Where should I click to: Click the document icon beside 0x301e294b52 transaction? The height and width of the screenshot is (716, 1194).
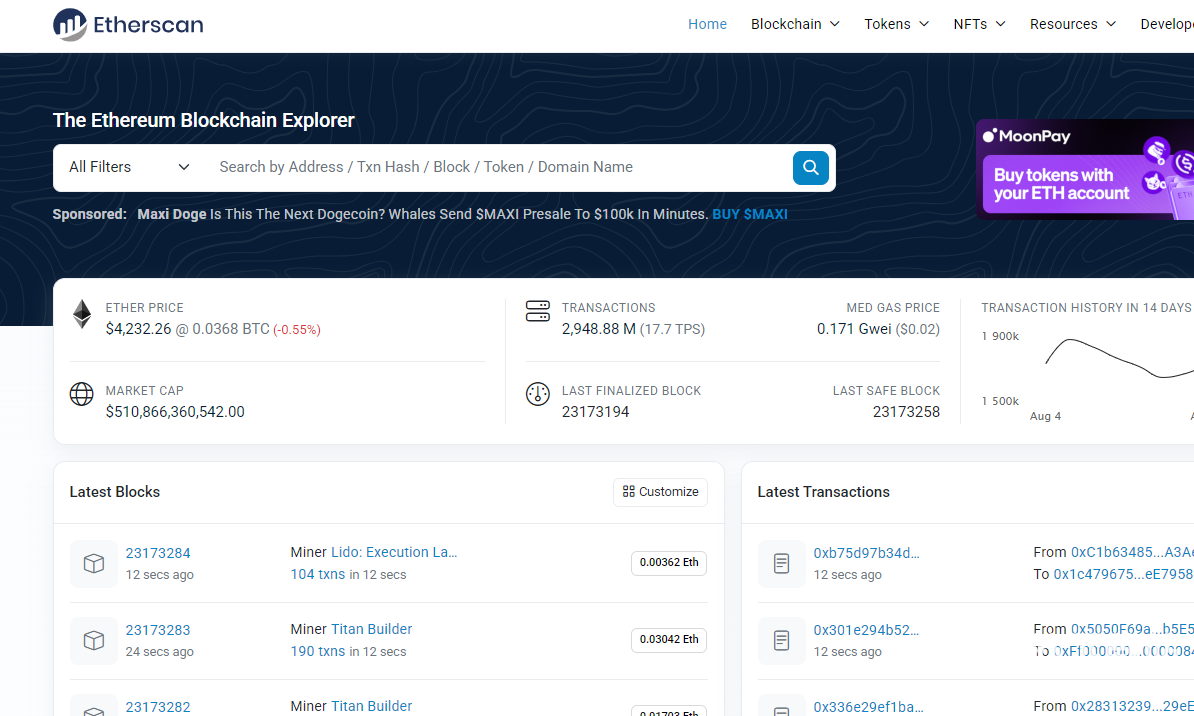781,641
